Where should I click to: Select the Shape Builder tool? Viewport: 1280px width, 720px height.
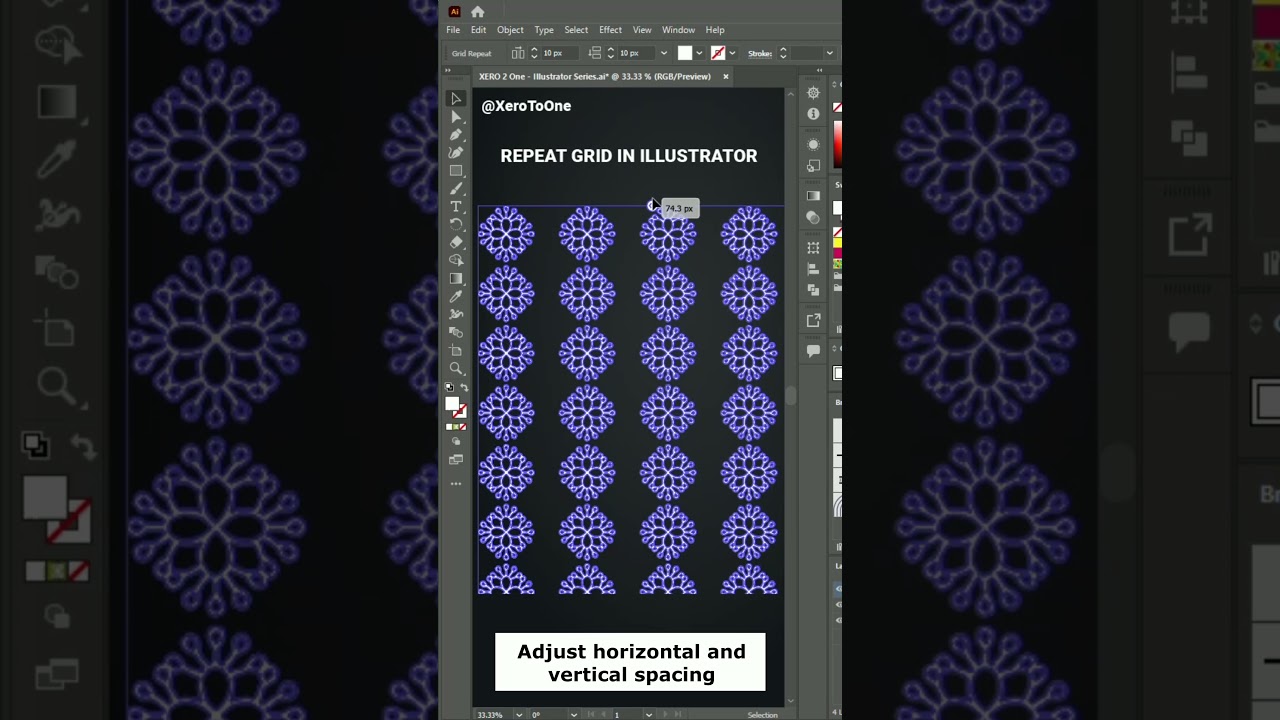coord(456,260)
